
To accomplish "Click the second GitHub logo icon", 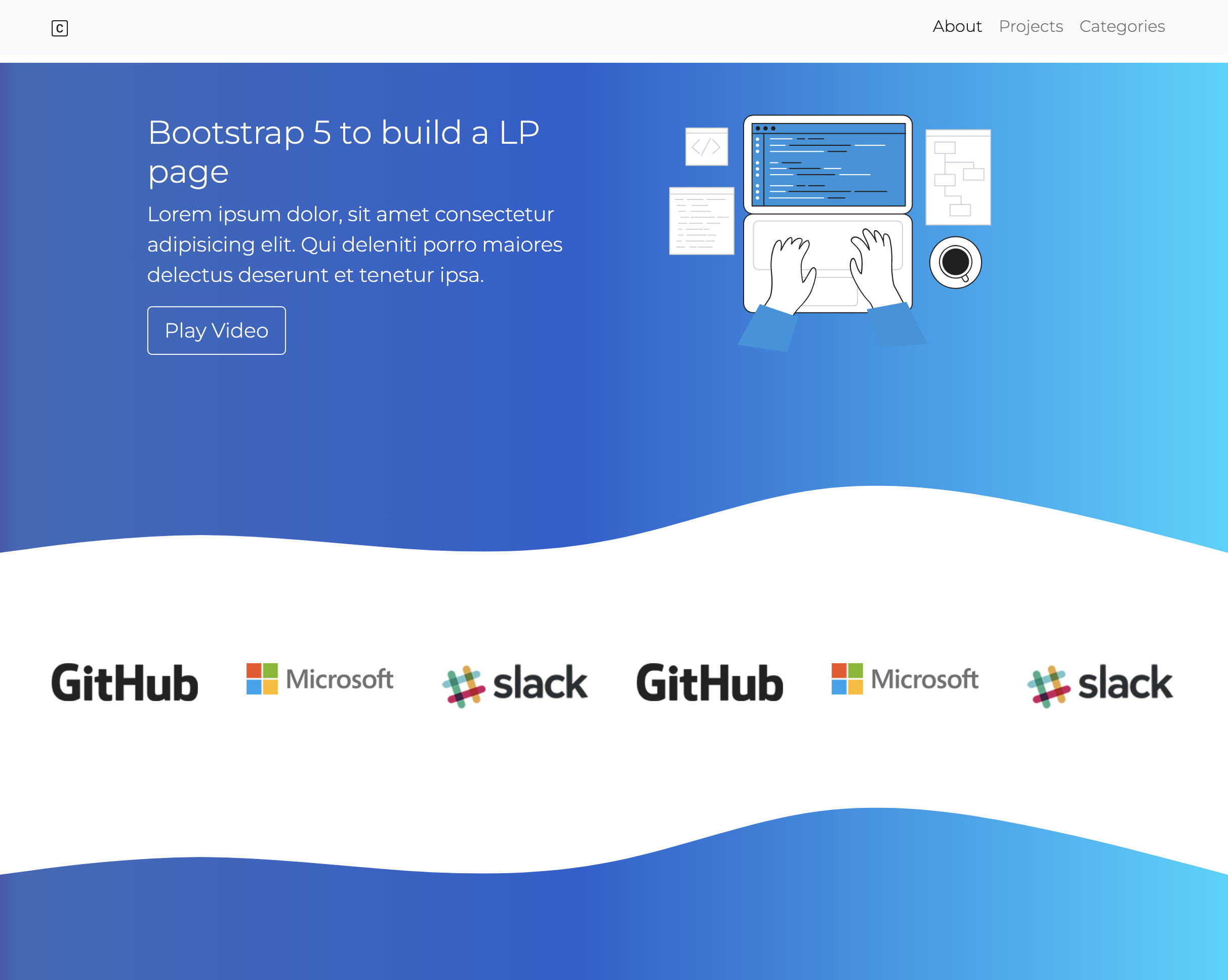I will point(711,682).
